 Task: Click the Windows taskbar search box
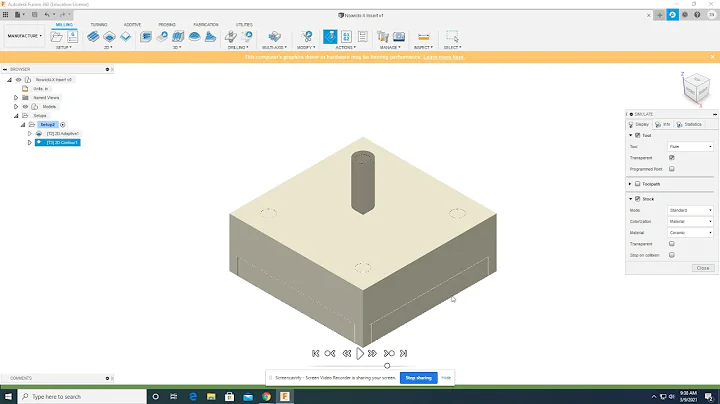82,396
